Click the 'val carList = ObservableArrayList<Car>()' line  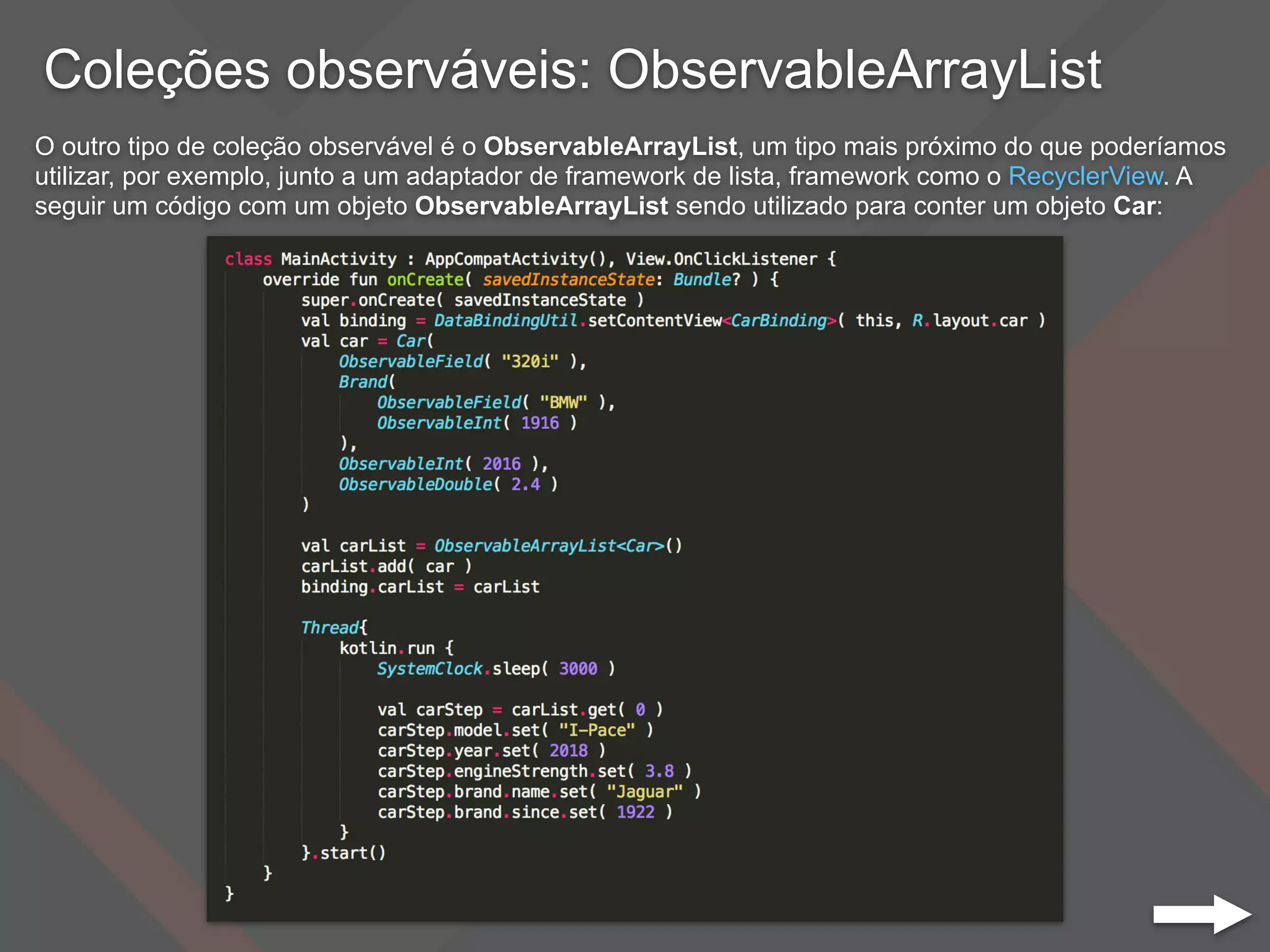coord(492,545)
